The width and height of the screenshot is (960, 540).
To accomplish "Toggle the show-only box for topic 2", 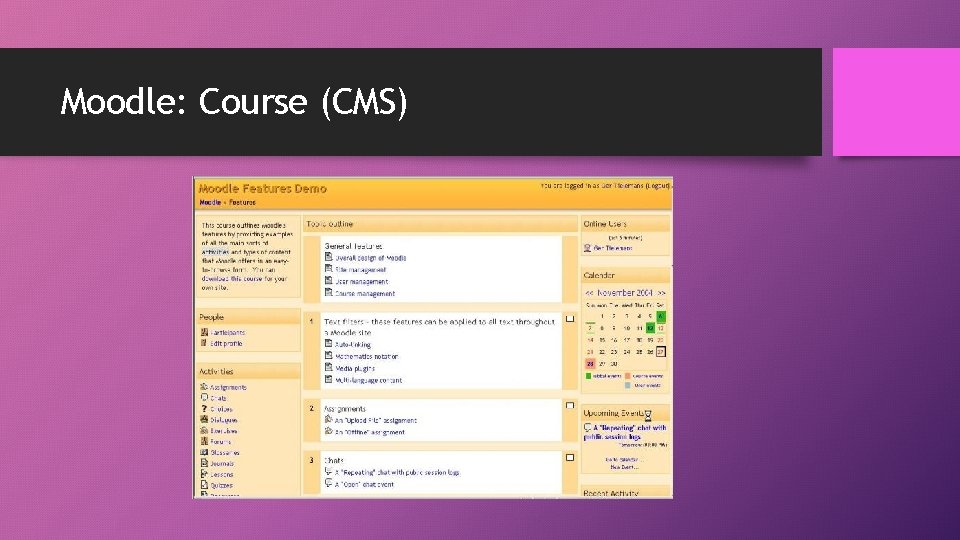I will [570, 405].
